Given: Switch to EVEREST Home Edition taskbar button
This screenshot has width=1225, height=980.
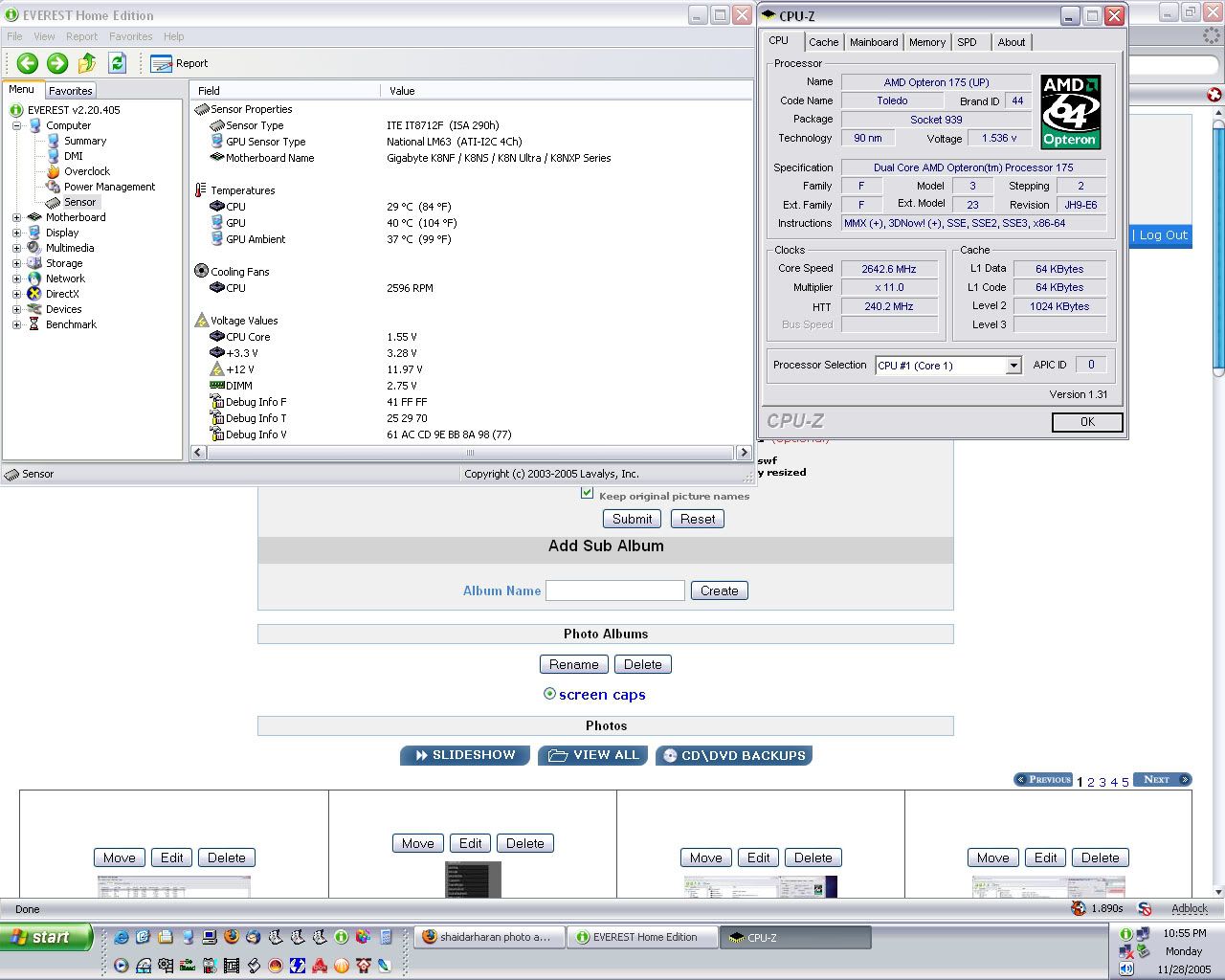Looking at the screenshot, I should (x=643, y=938).
